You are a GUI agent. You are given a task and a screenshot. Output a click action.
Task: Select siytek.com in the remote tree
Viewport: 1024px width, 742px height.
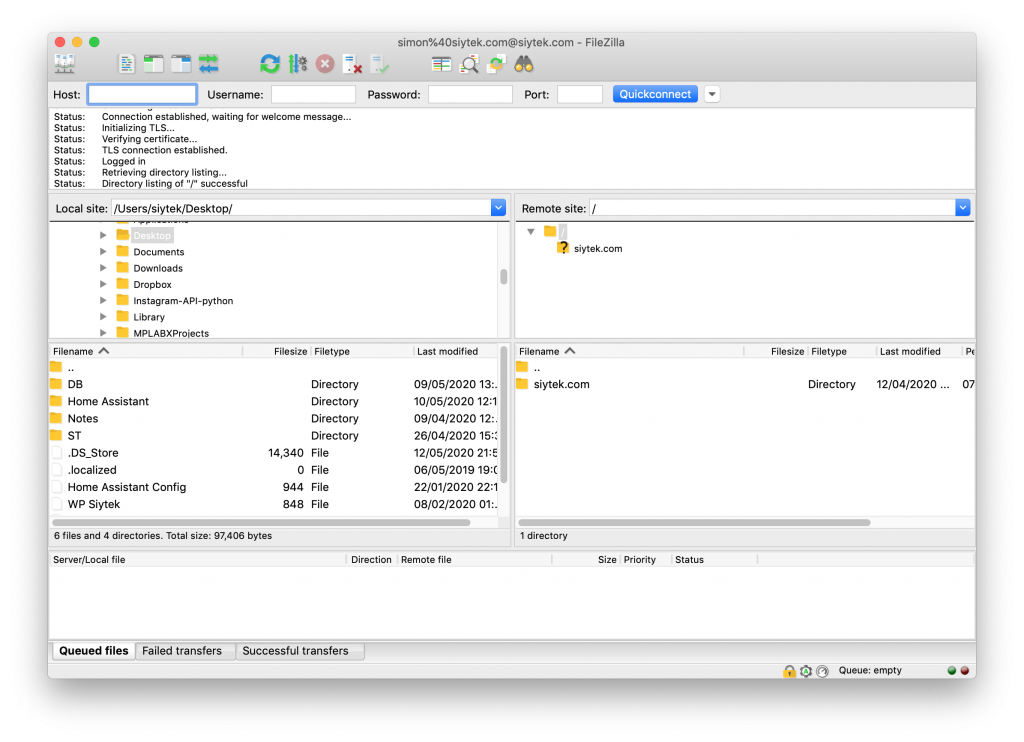[x=598, y=248]
